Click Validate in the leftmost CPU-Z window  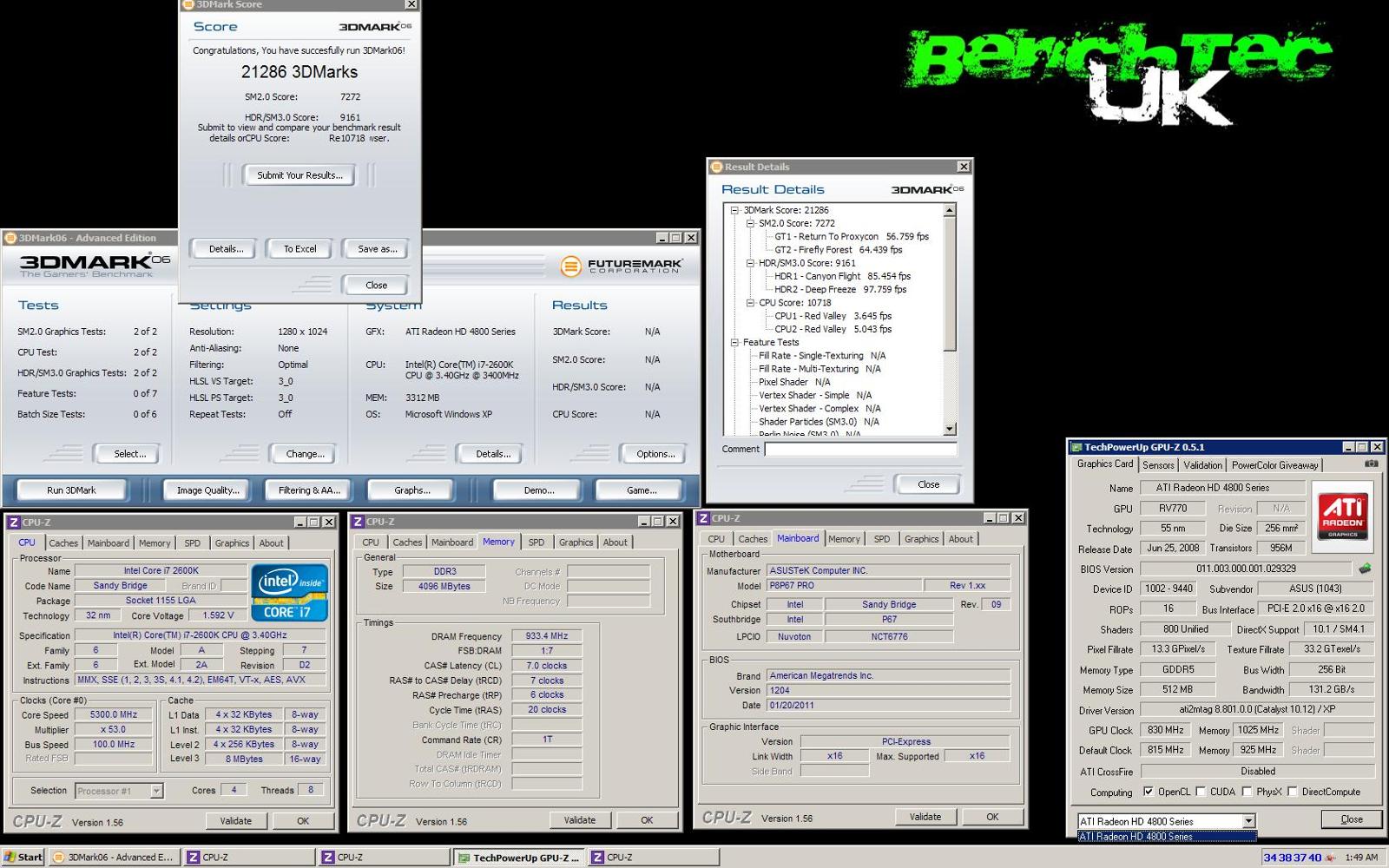(236, 820)
